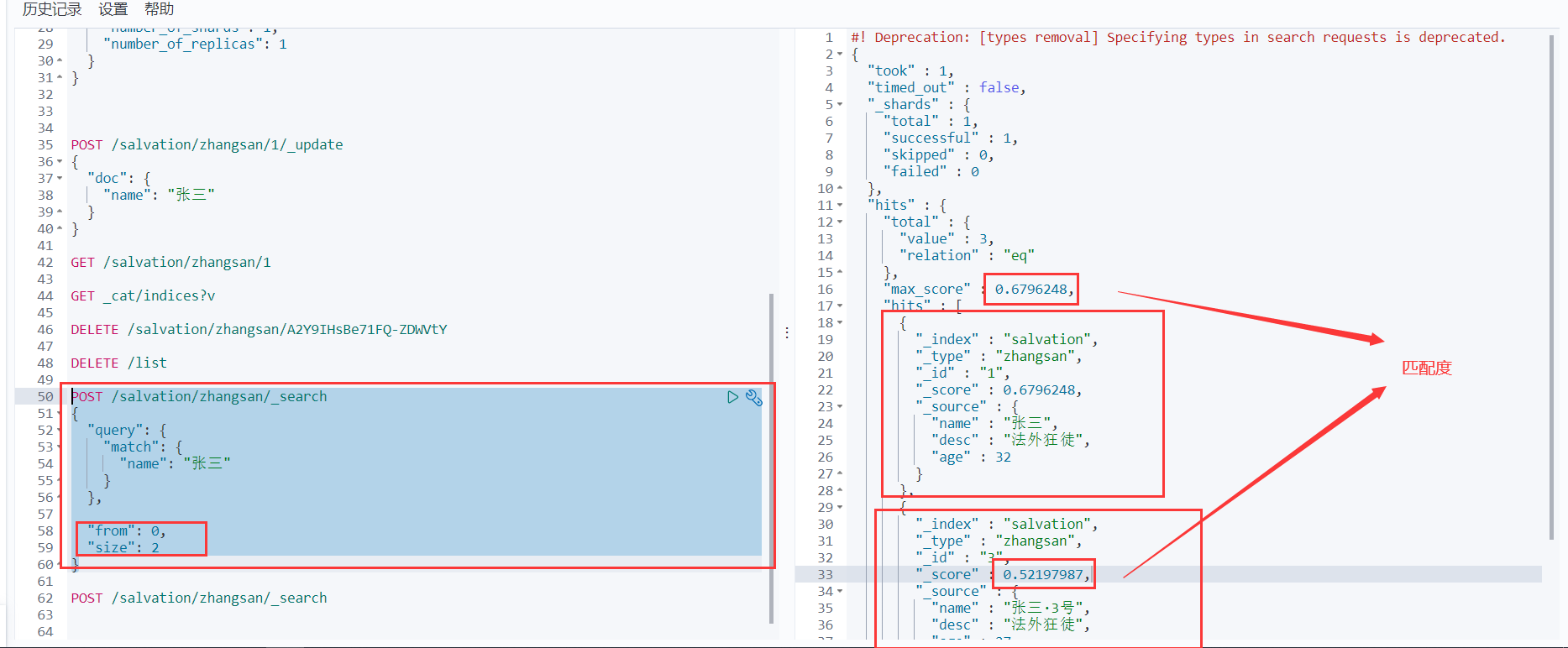The image size is (1568, 648).
Task: Toggle fold arrow at editor line 39
Action: 60,212
